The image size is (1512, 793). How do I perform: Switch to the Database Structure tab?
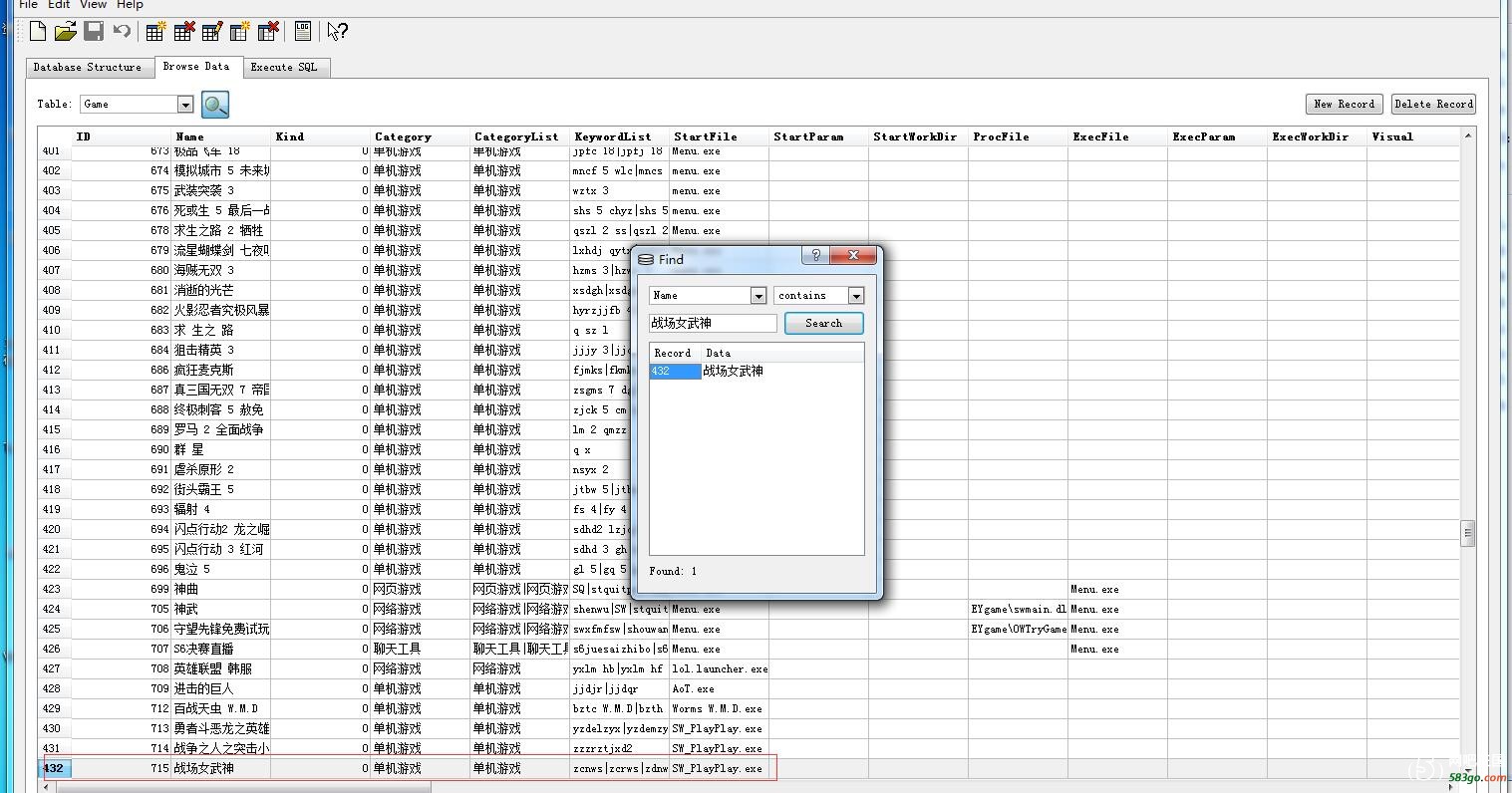pos(88,68)
